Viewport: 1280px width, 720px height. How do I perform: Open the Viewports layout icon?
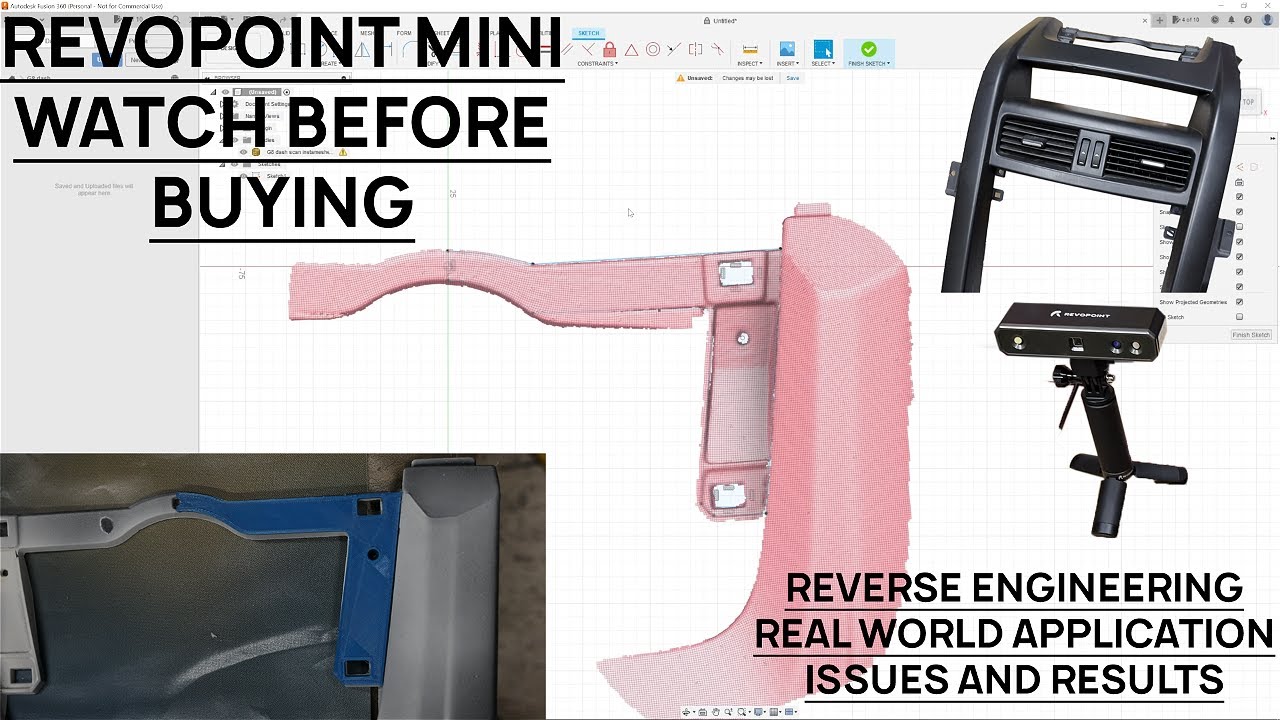[x=789, y=712]
